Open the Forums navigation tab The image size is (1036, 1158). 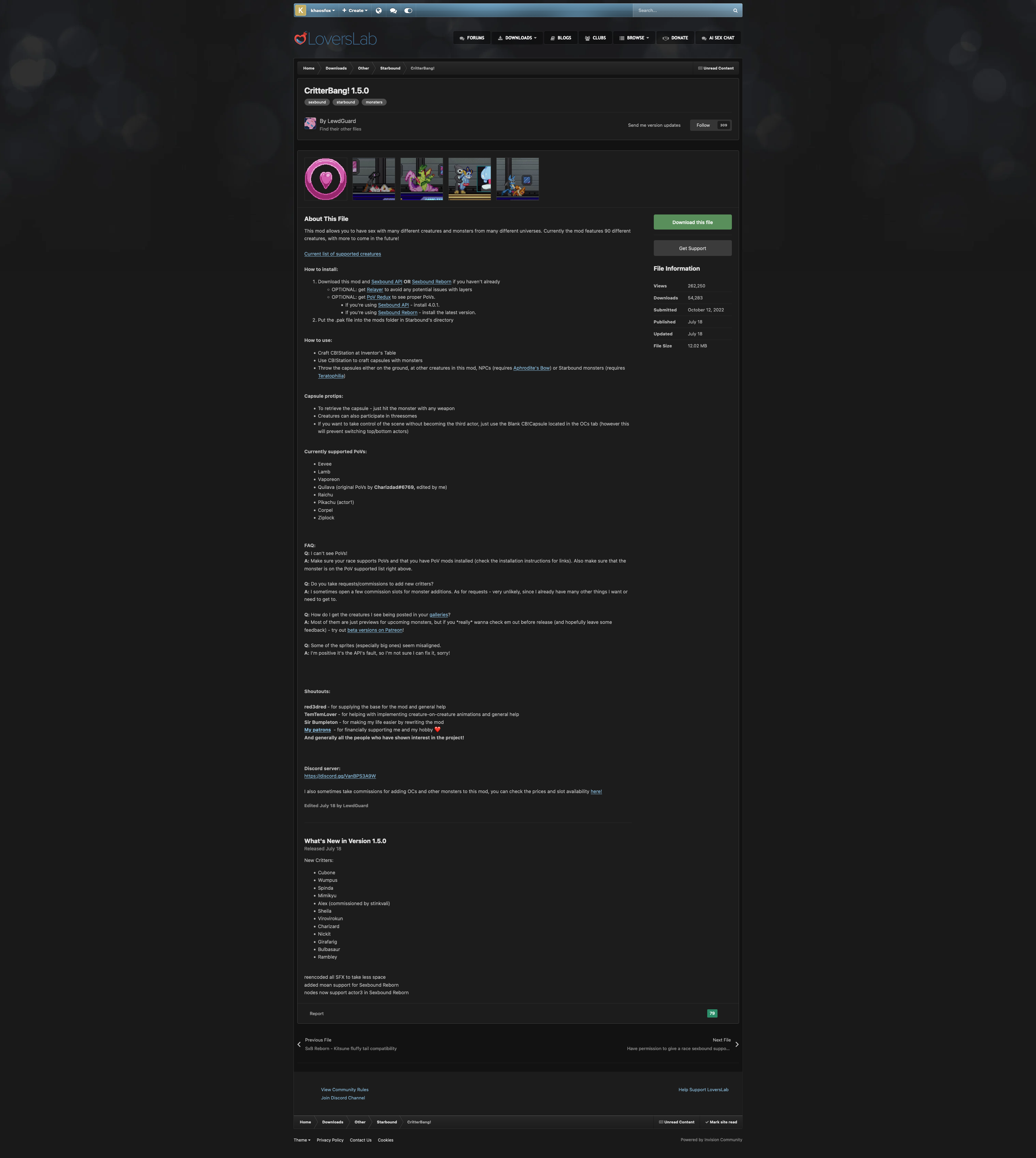pyautogui.click(x=472, y=38)
